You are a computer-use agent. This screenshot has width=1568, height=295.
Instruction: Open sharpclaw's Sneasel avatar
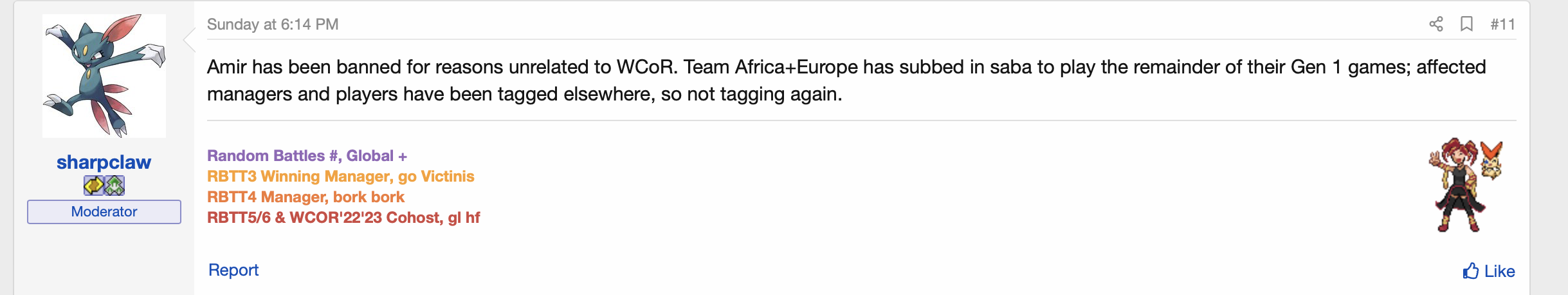pyautogui.click(x=104, y=76)
